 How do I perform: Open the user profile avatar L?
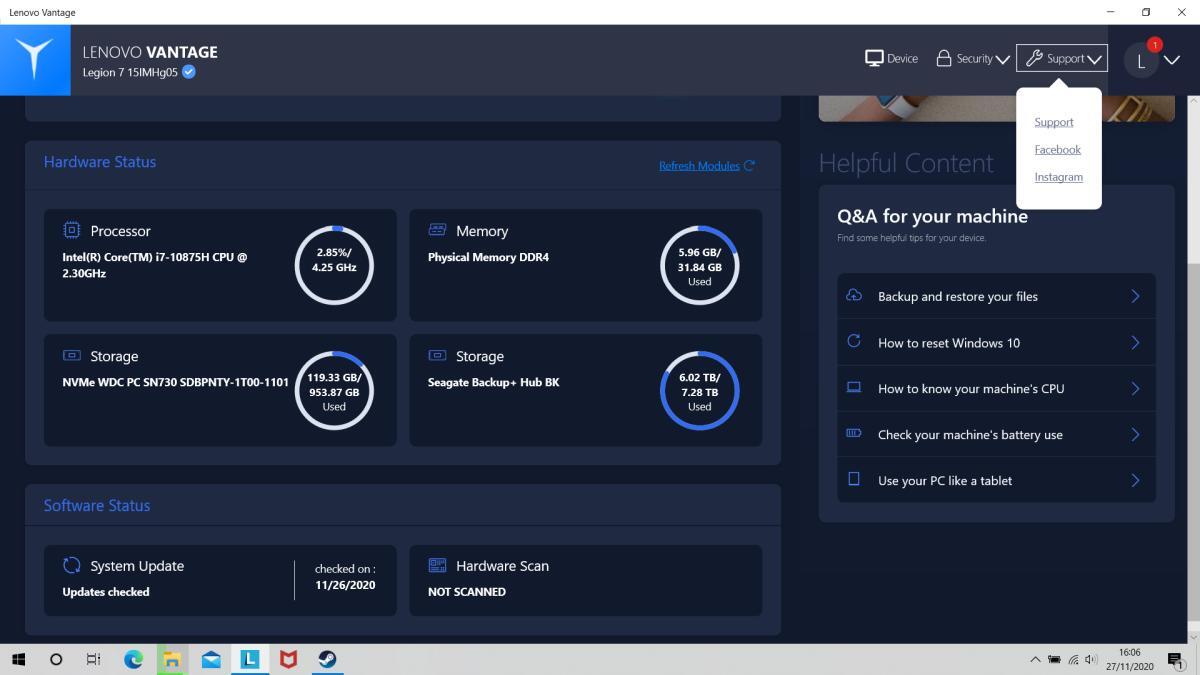pyautogui.click(x=1141, y=60)
